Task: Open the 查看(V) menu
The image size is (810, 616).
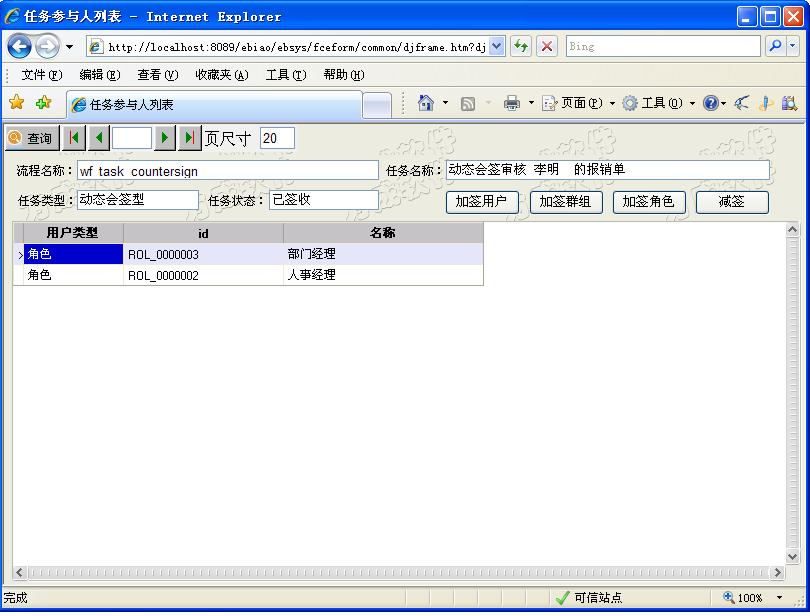Action: point(158,75)
